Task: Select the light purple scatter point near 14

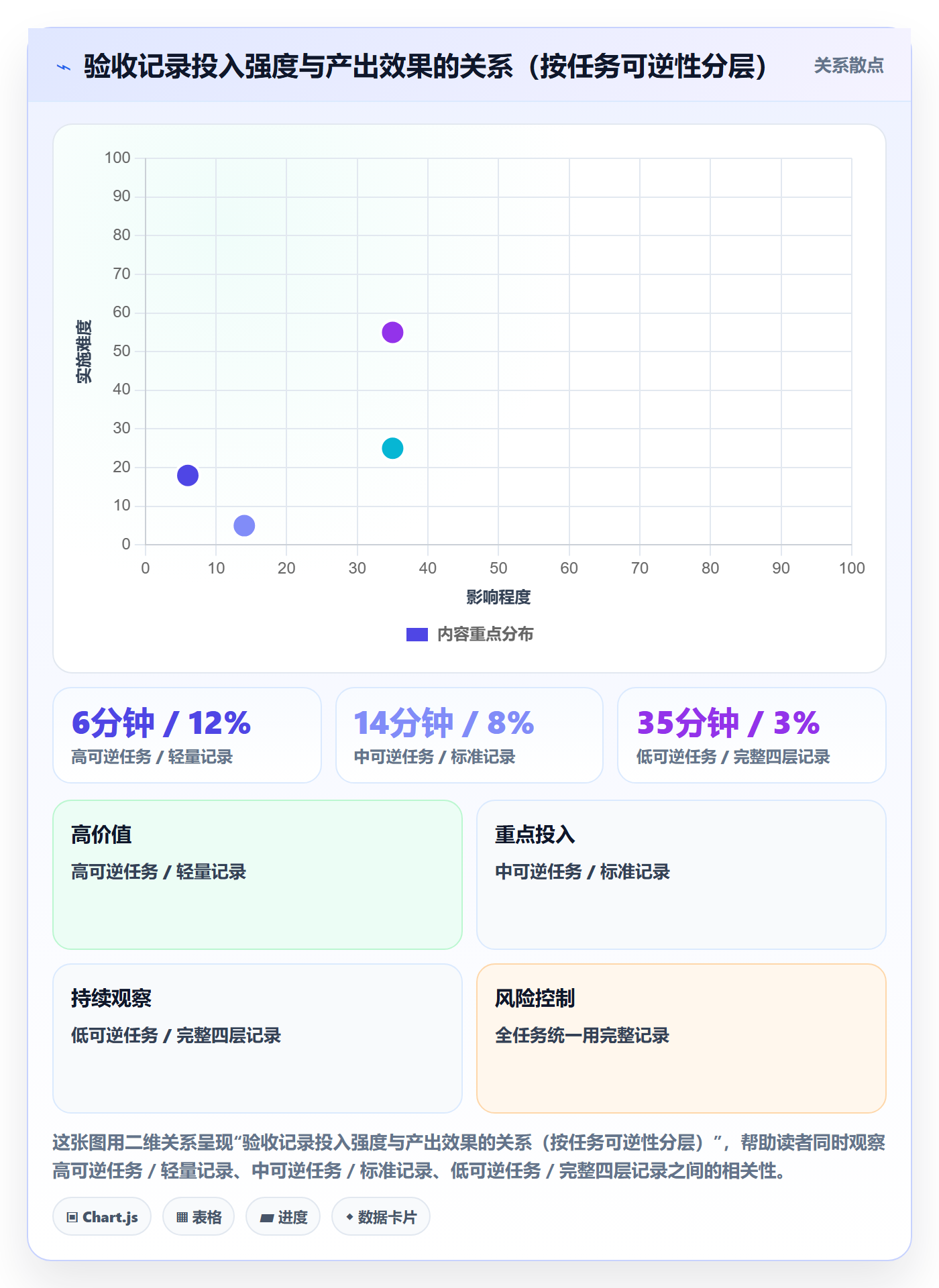Action: coord(244,526)
